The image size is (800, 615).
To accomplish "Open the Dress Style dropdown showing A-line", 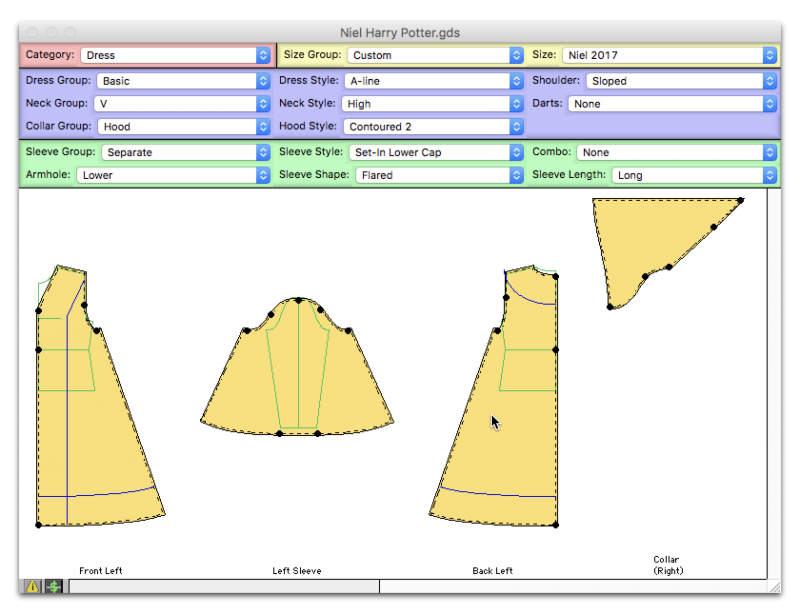I will click(x=434, y=81).
